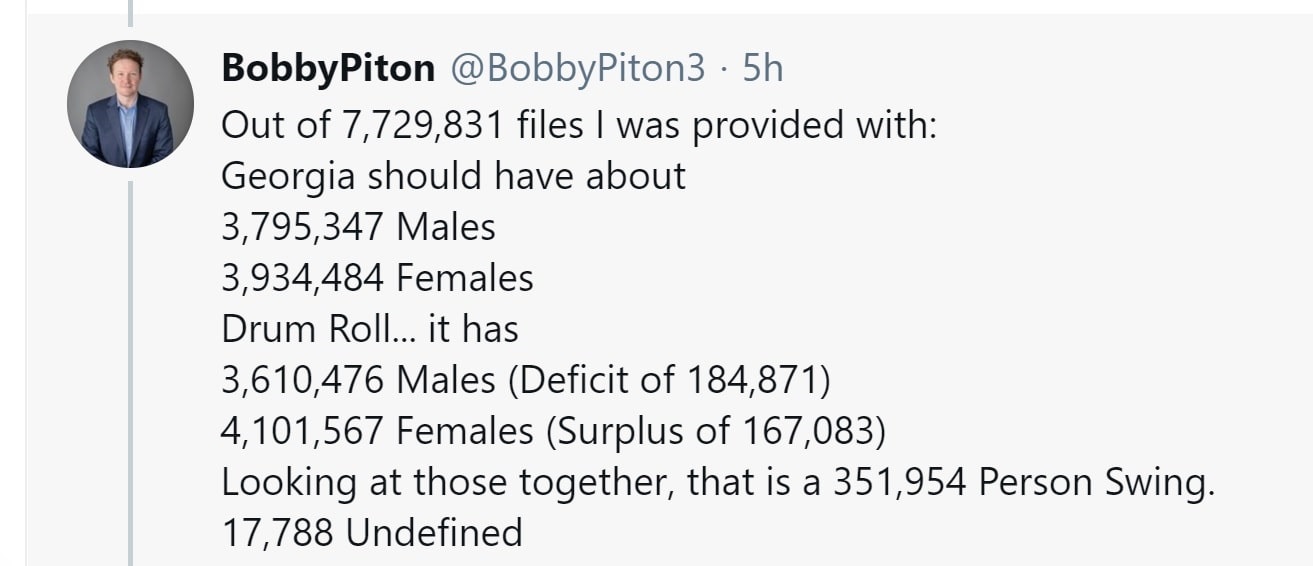Click the line starting 'Out of 7,729,831 files'
Image resolution: width=1313 pixels, height=566 pixels.
pyautogui.click(x=578, y=125)
